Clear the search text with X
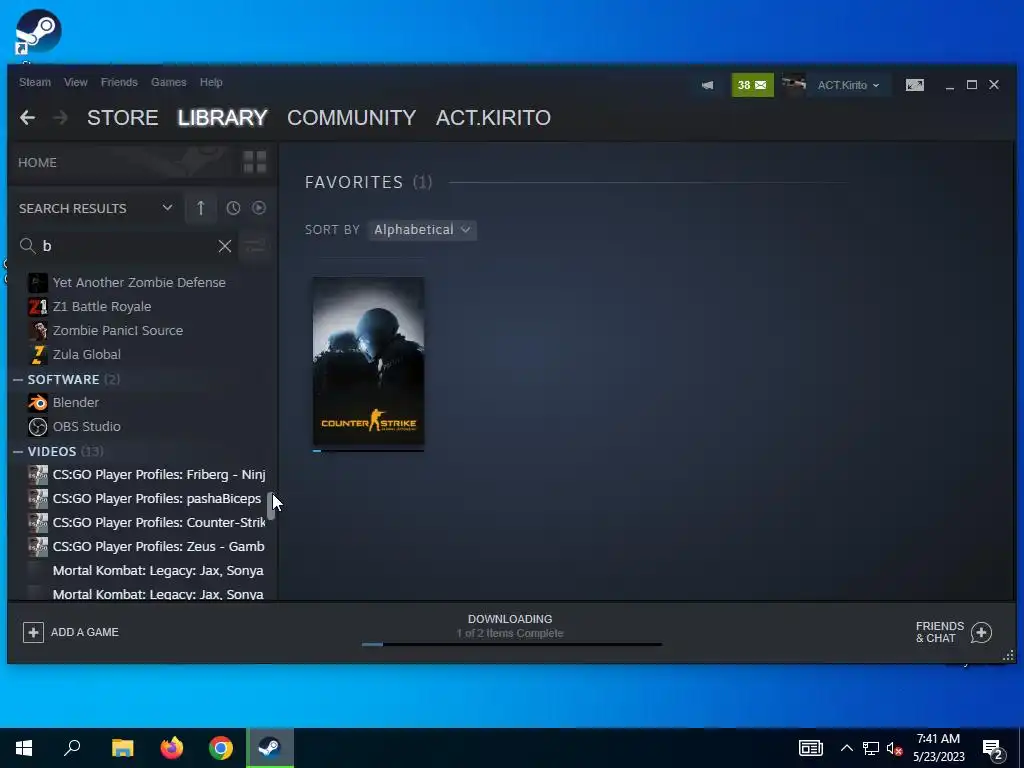 [225, 246]
